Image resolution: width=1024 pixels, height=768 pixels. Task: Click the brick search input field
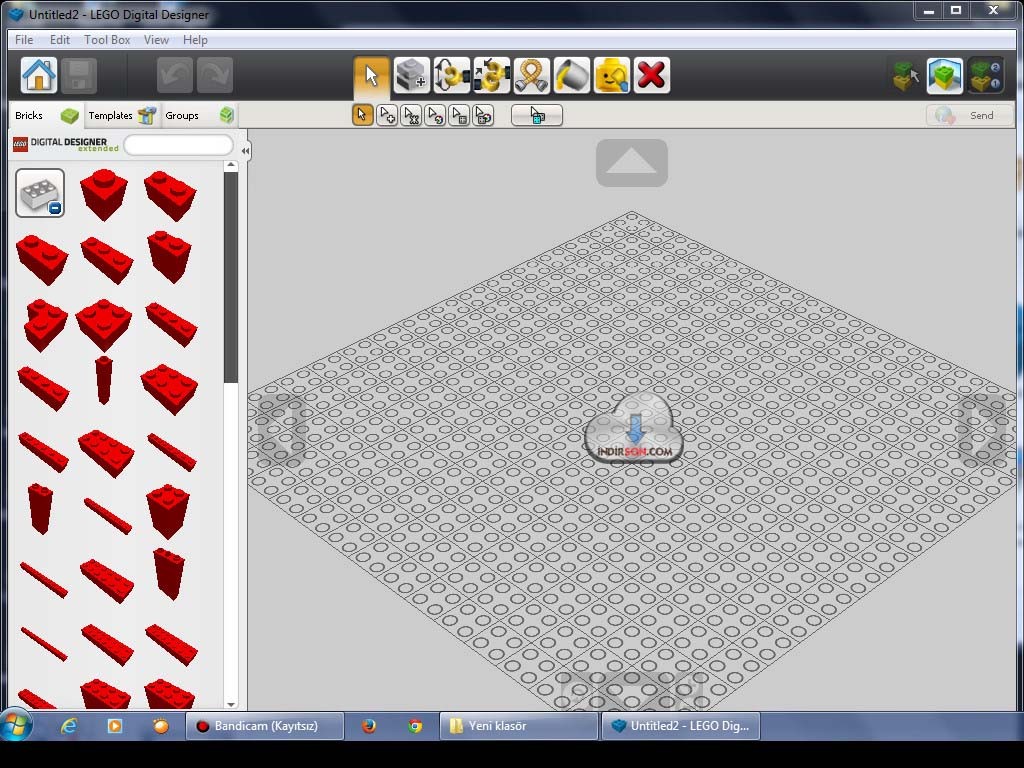(x=178, y=145)
